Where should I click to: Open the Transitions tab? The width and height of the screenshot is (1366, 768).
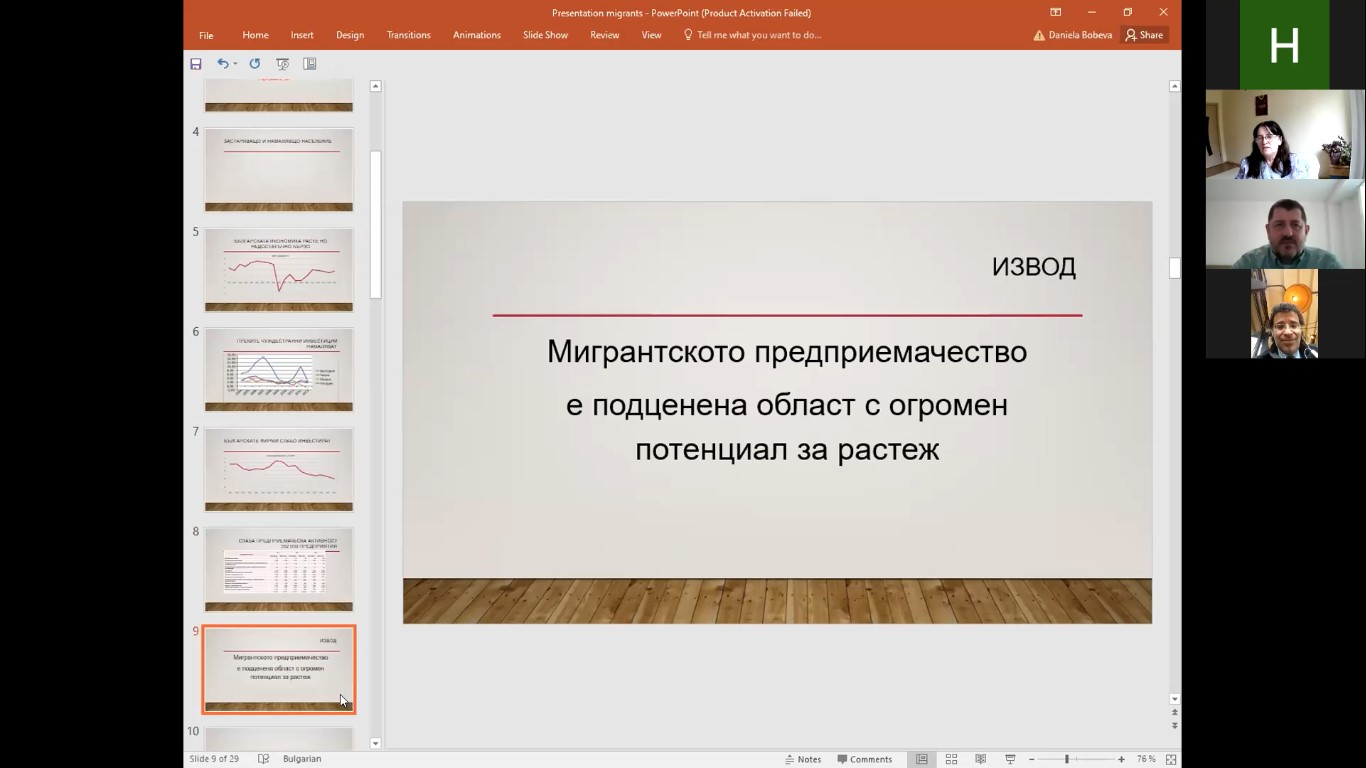[x=409, y=35]
